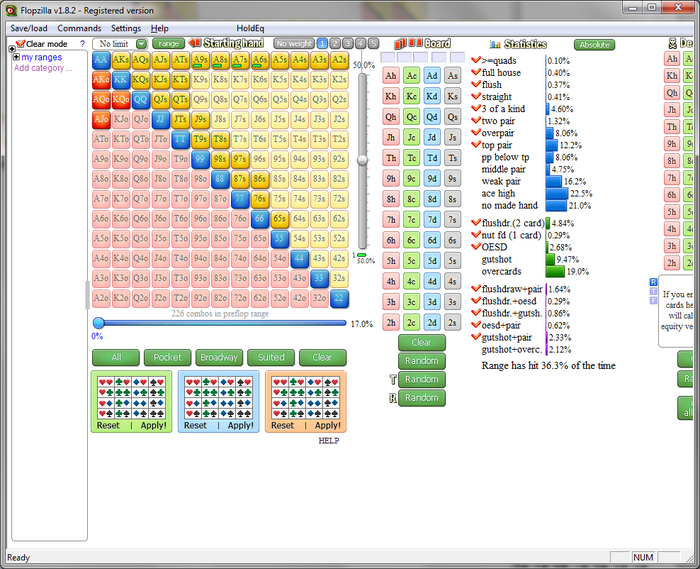Image resolution: width=700 pixels, height=569 pixels.
Task: Open the Help menu
Action: click(x=159, y=28)
